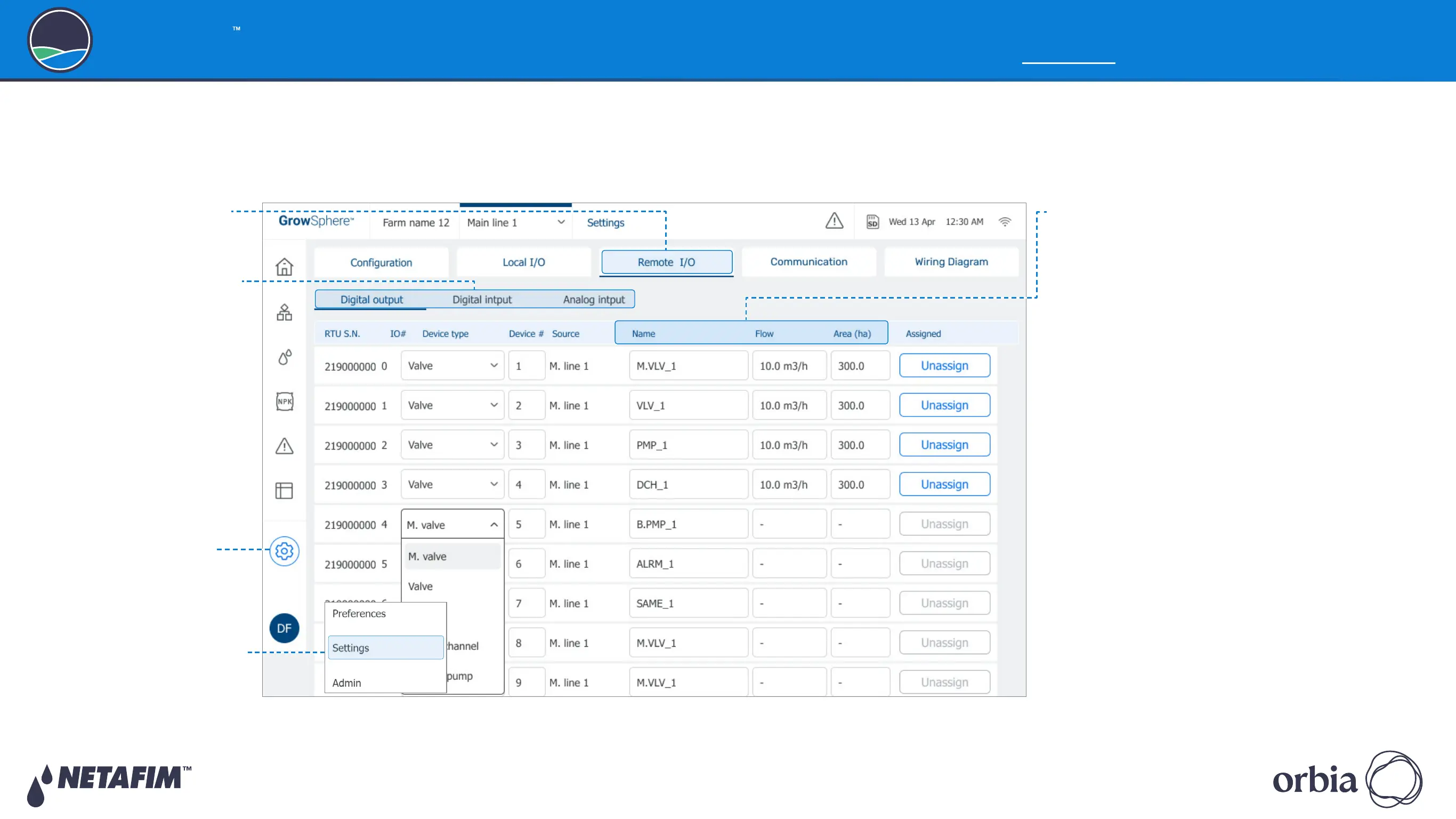The height and width of the screenshot is (819, 1456).
Task: Click the Assigned column header
Action: pos(923,334)
